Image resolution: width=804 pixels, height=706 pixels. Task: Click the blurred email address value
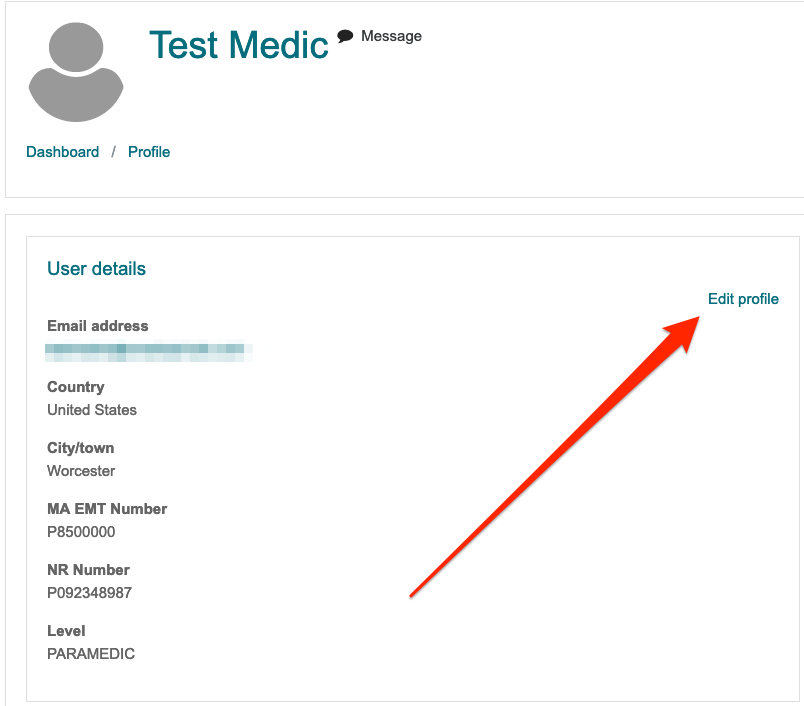(x=148, y=350)
